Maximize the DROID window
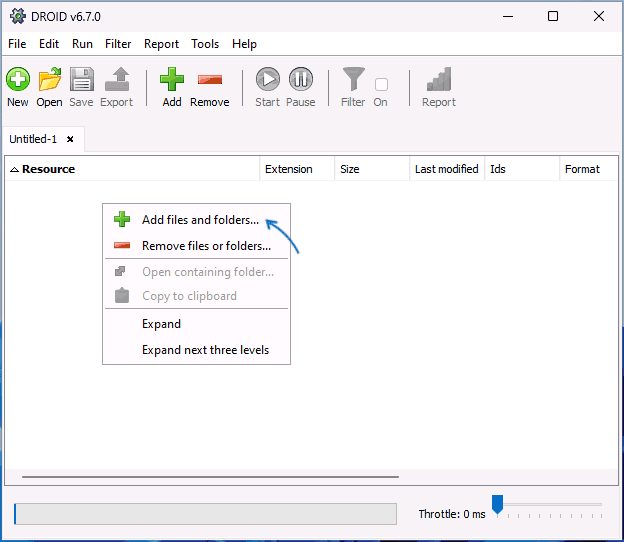The width and height of the screenshot is (624, 542). point(553,16)
